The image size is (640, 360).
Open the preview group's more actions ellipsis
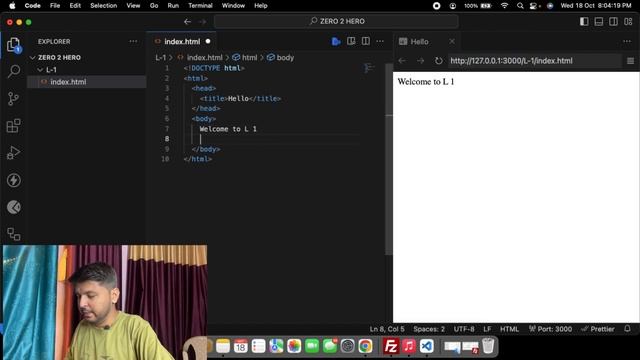627,41
